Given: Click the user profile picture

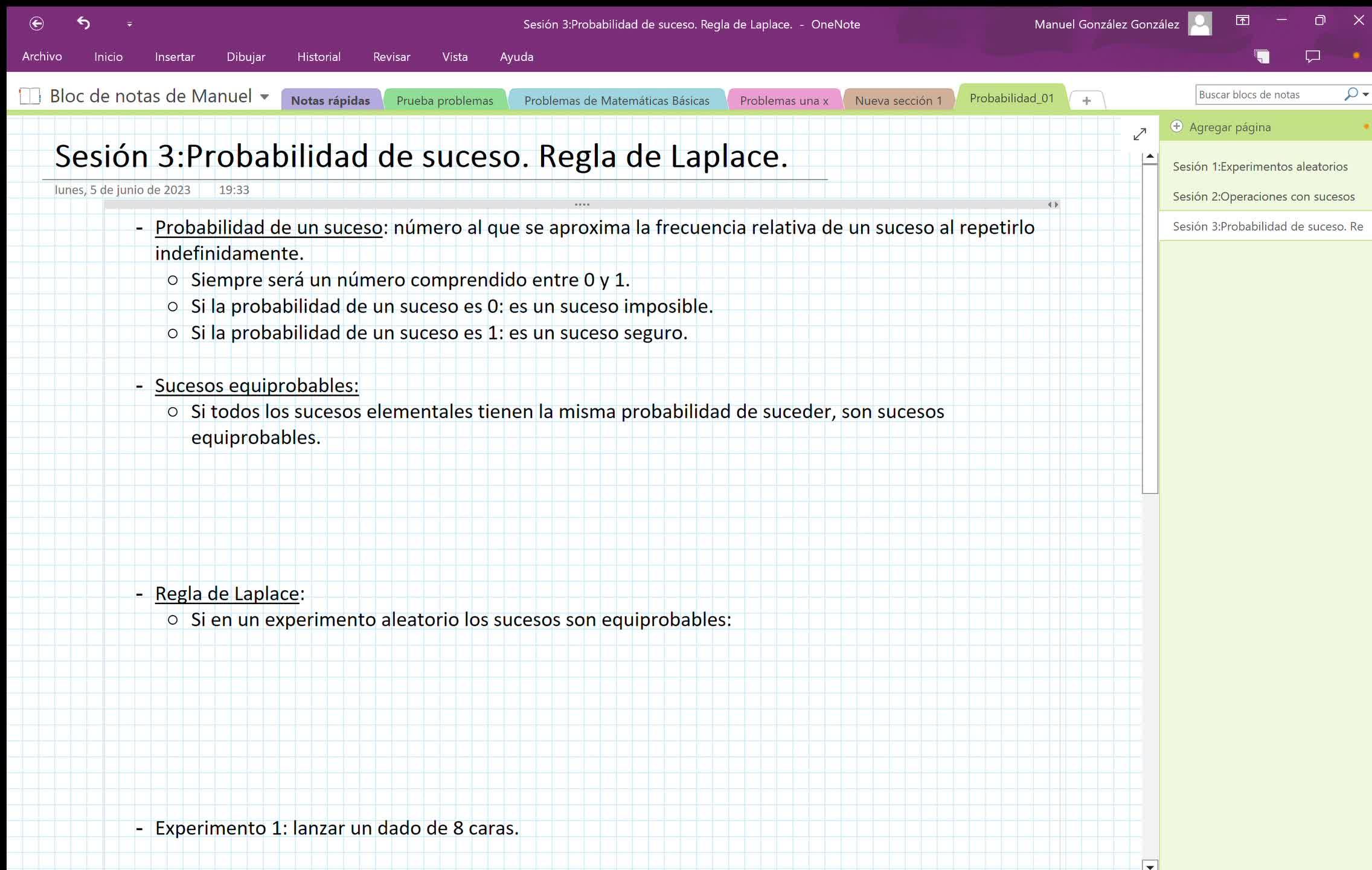Looking at the screenshot, I should point(1199,24).
